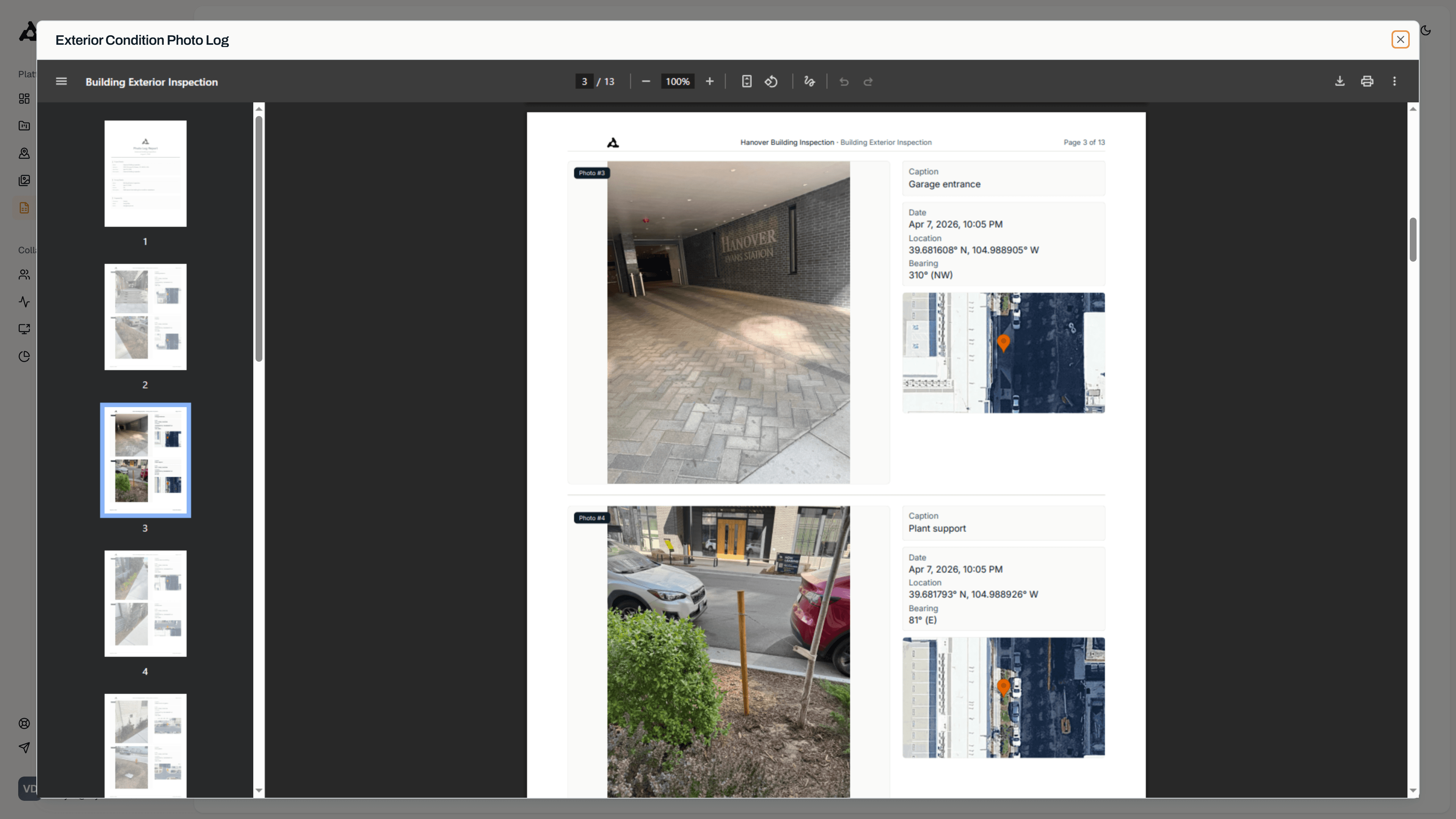Open the dashboard grid icon in sidebar

click(x=24, y=98)
